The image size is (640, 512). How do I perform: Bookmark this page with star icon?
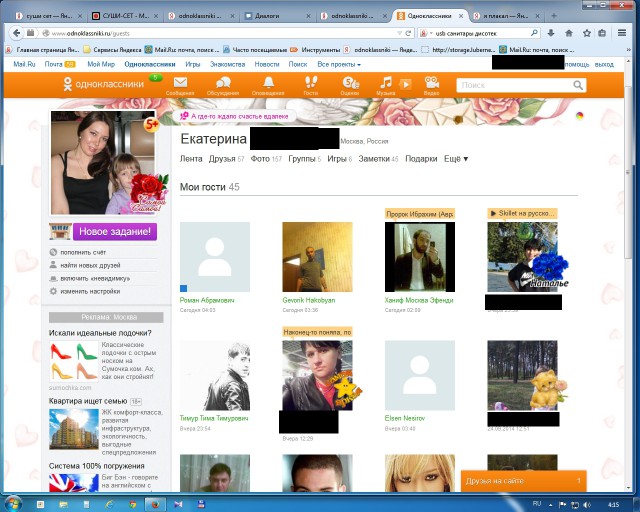[587, 33]
